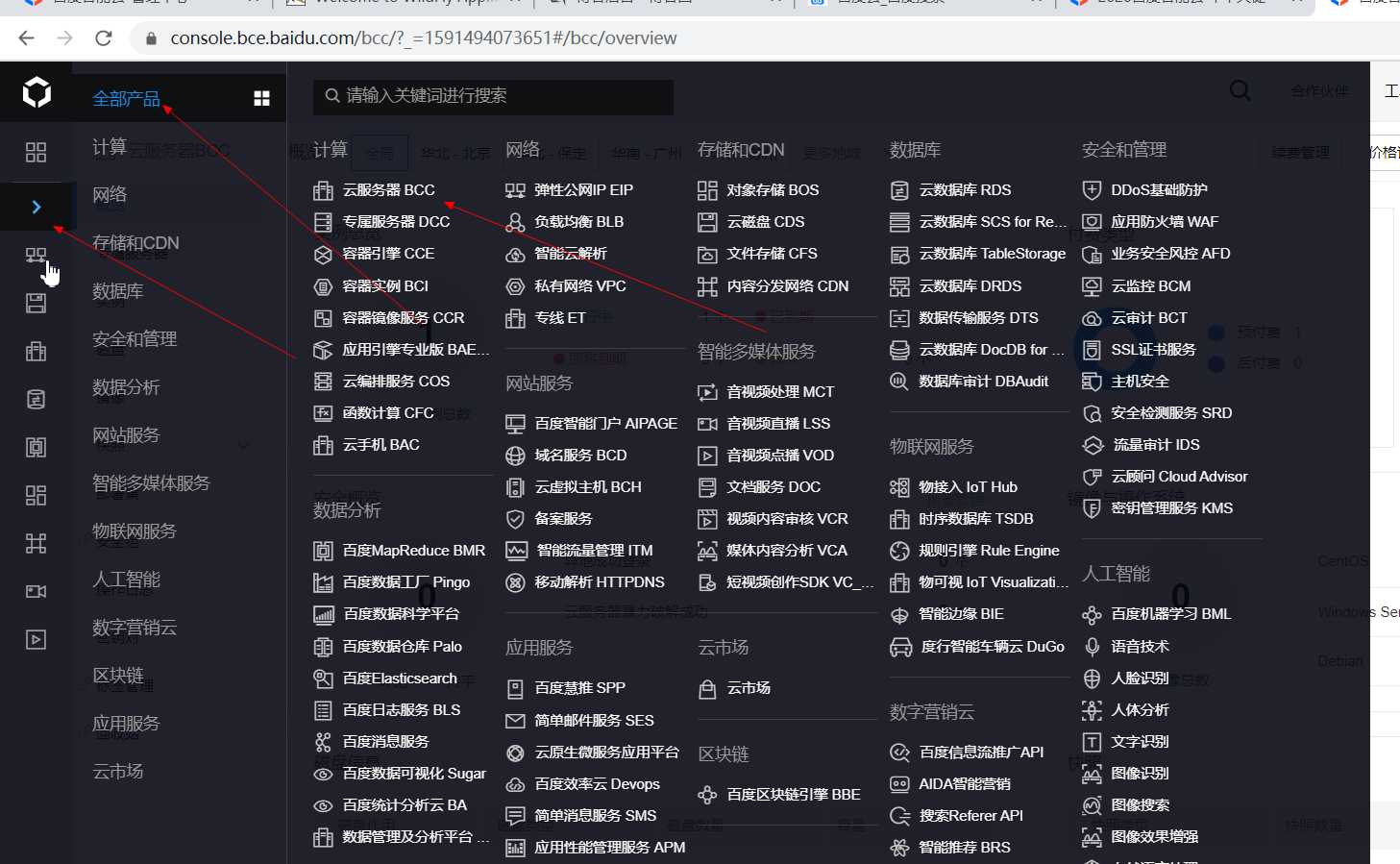Select 计算 category in the sidebar
The width and height of the screenshot is (1400, 864).
coord(110,147)
